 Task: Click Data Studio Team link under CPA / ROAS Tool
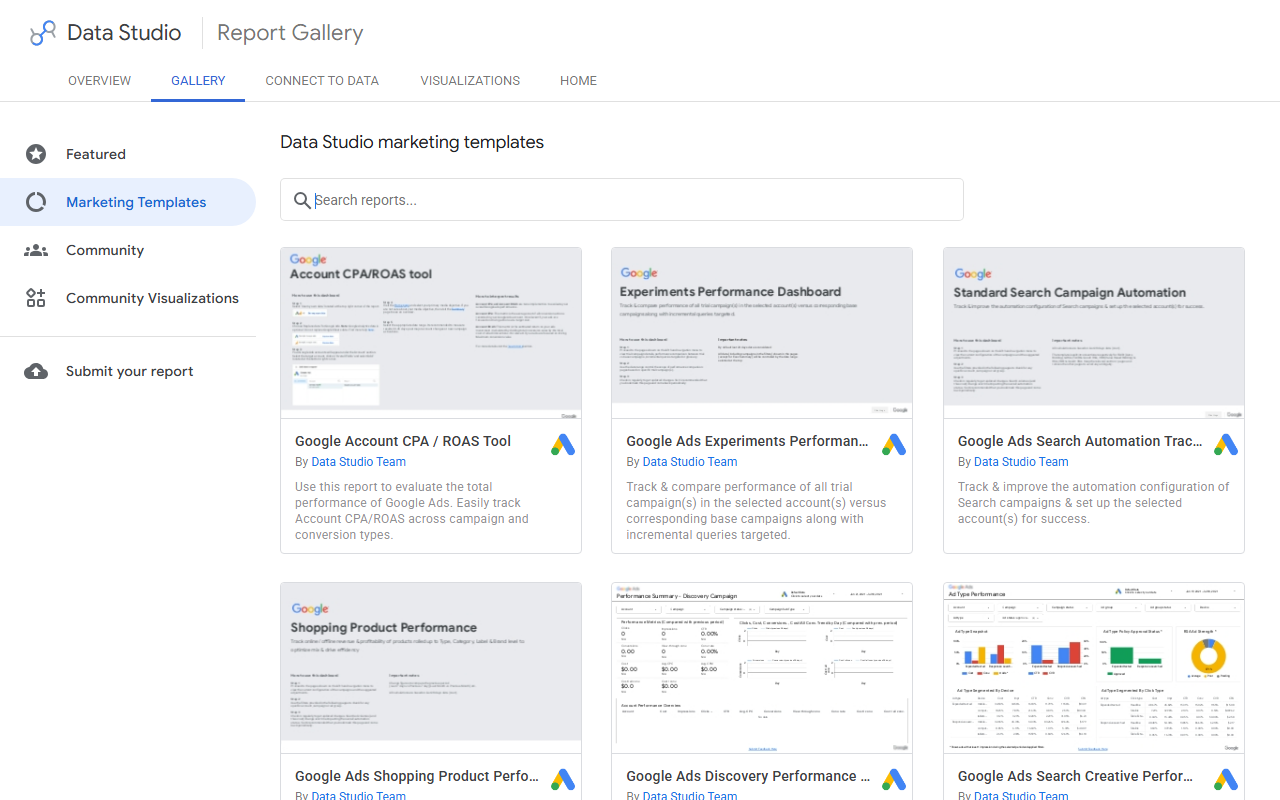pos(359,462)
